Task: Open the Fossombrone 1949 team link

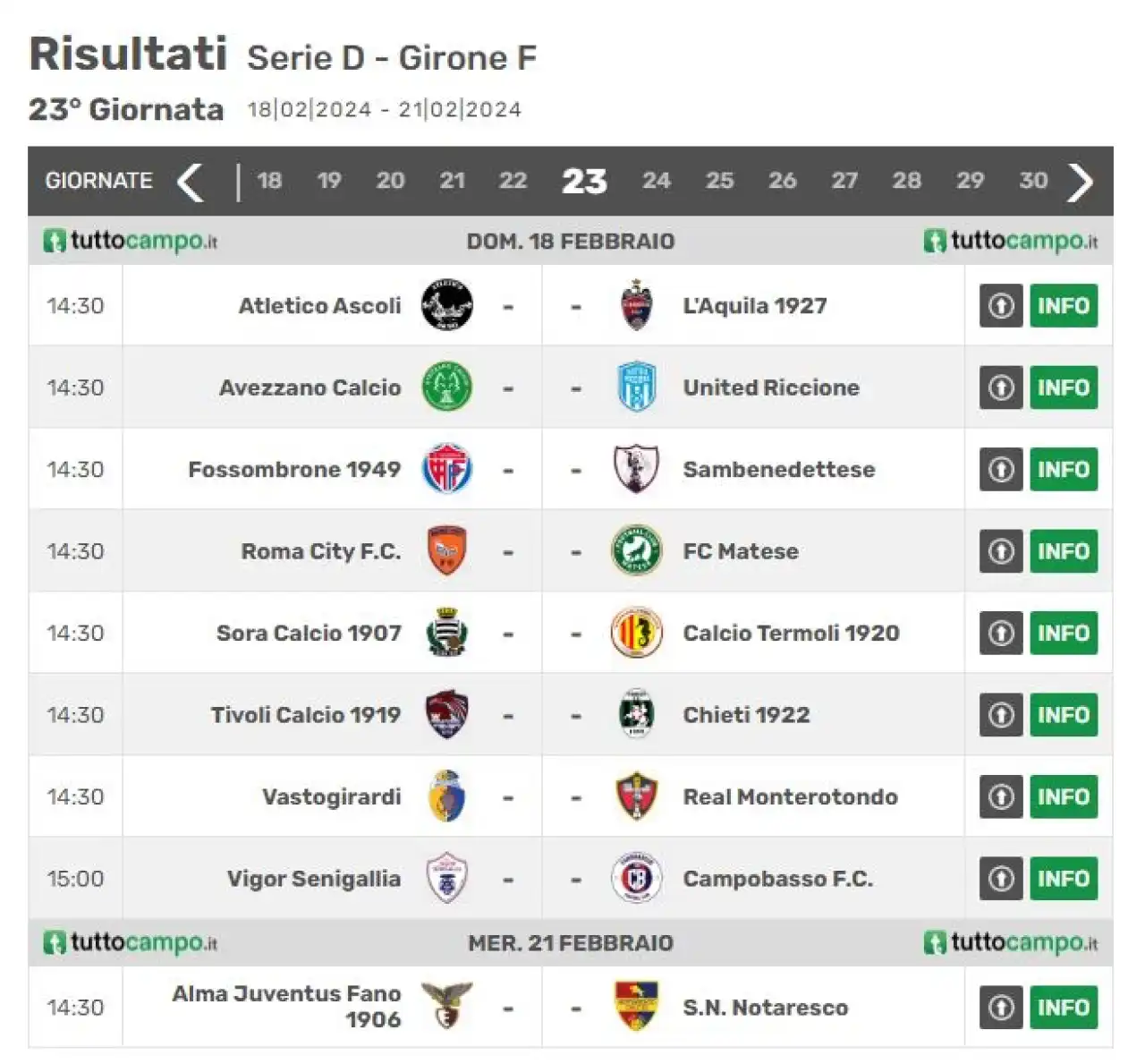Action: 294,469
